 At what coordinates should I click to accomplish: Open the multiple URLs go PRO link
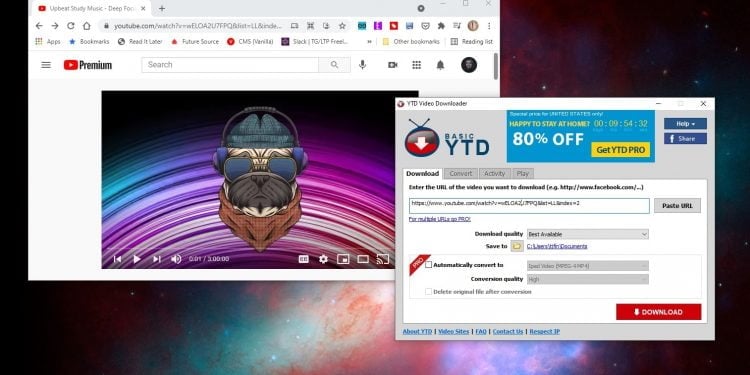[440, 219]
